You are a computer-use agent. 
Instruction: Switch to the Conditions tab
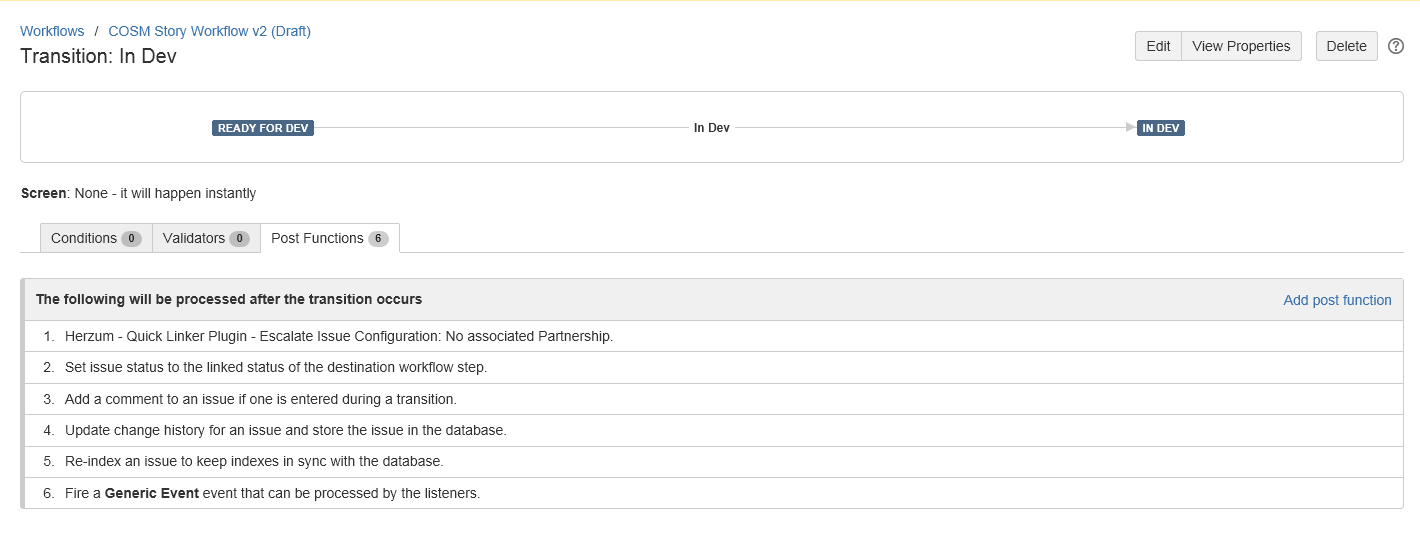click(x=95, y=238)
